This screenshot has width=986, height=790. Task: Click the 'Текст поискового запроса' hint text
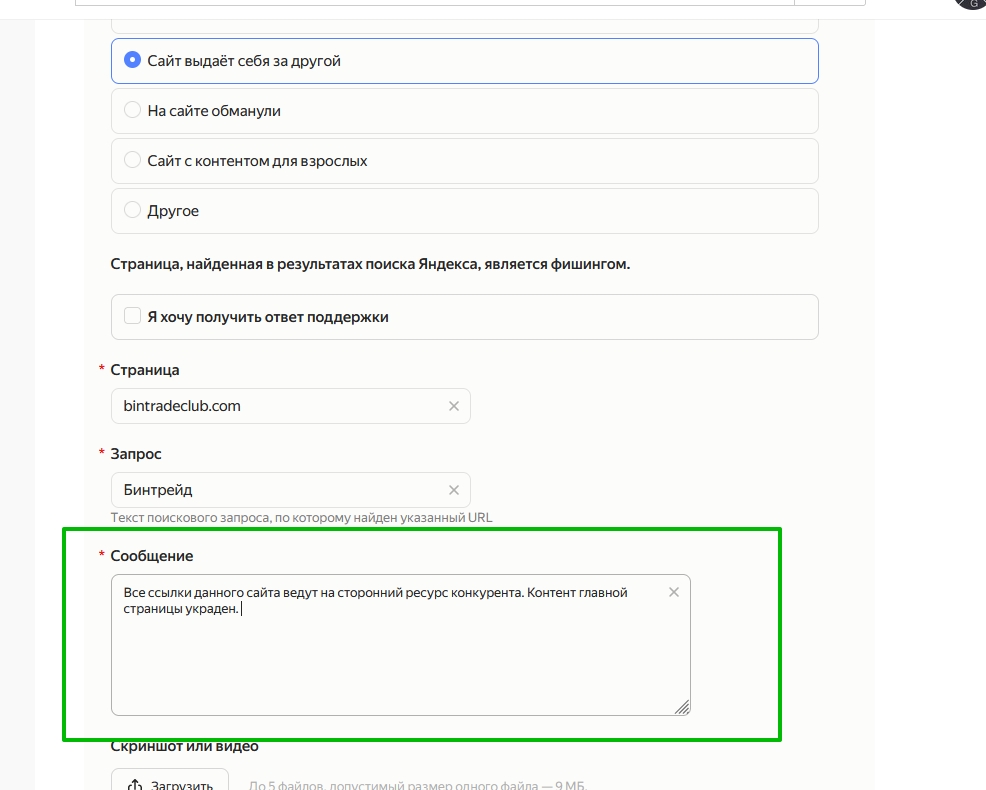(x=301, y=518)
